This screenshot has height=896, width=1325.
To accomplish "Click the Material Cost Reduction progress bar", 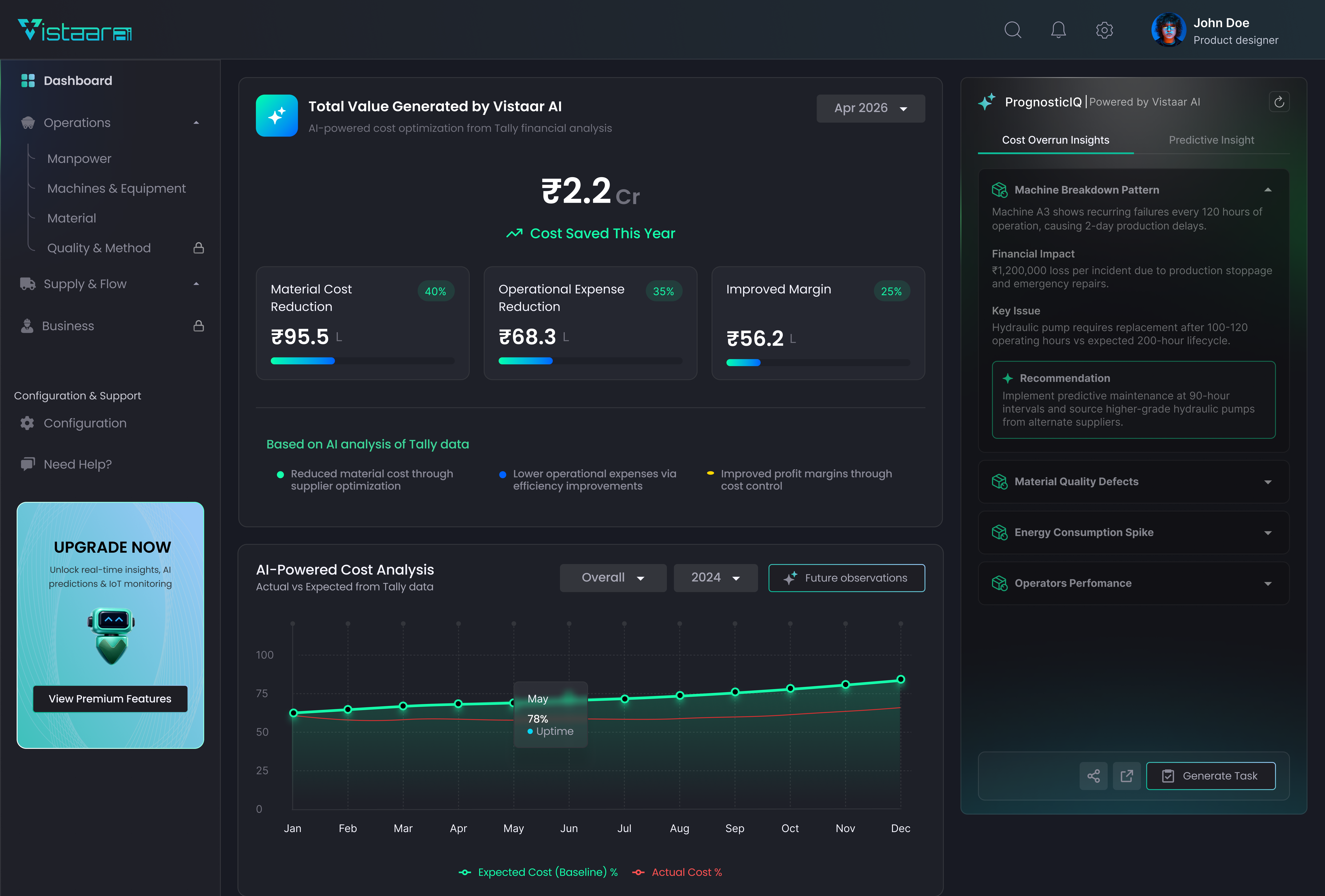I will (x=363, y=361).
